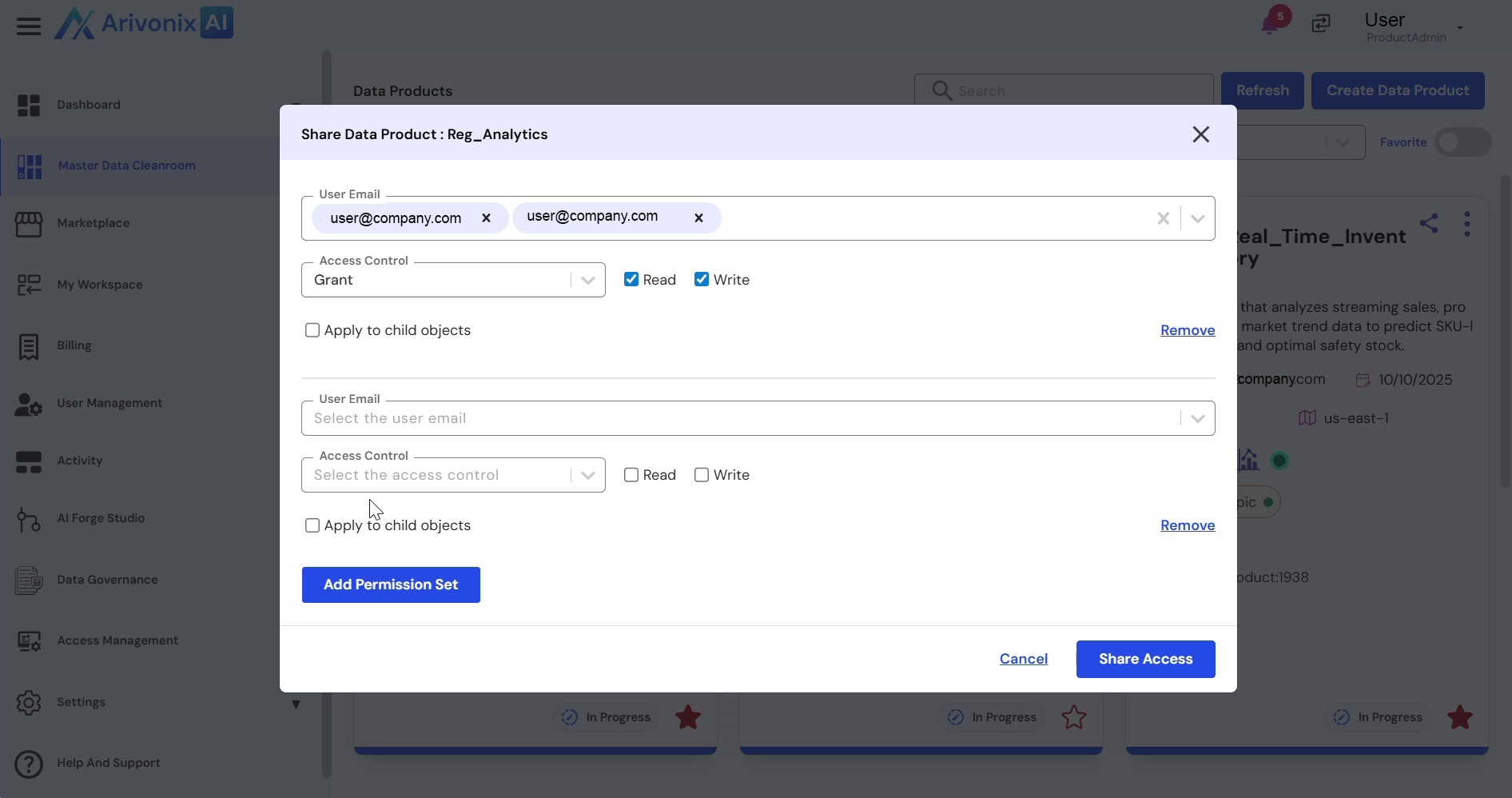
Task: Enable Read checkbox in second permission set
Action: coord(631,475)
